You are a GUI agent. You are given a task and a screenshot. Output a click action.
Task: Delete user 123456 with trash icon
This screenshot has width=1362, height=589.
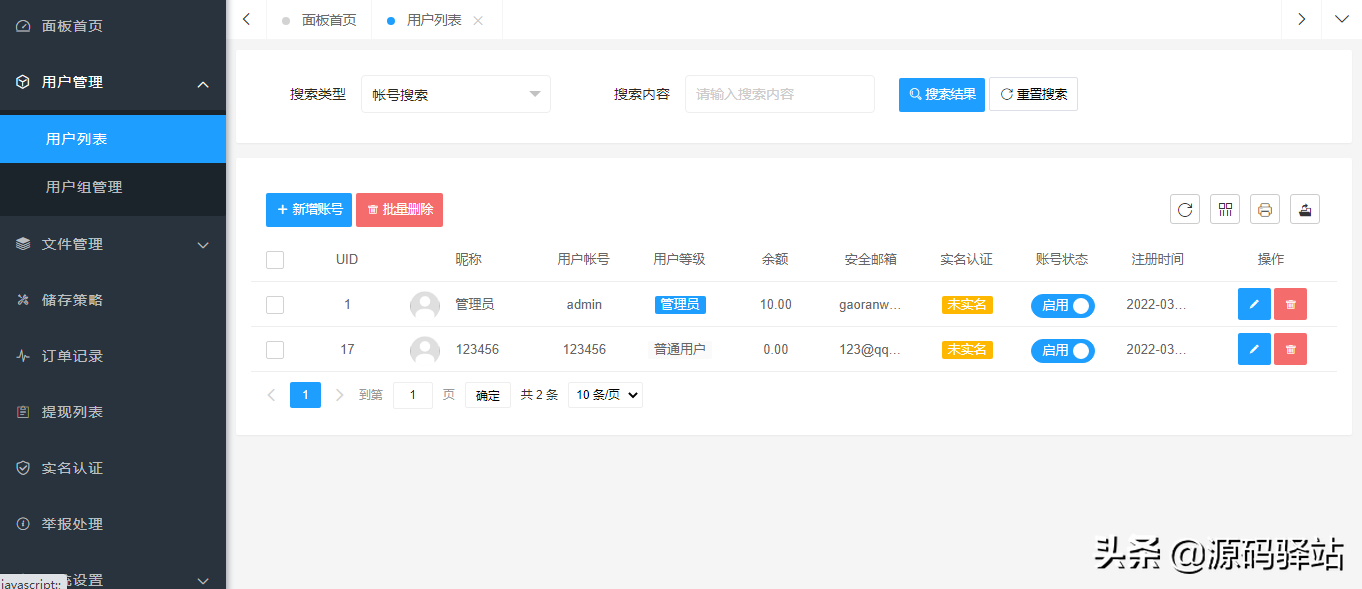[1290, 349]
